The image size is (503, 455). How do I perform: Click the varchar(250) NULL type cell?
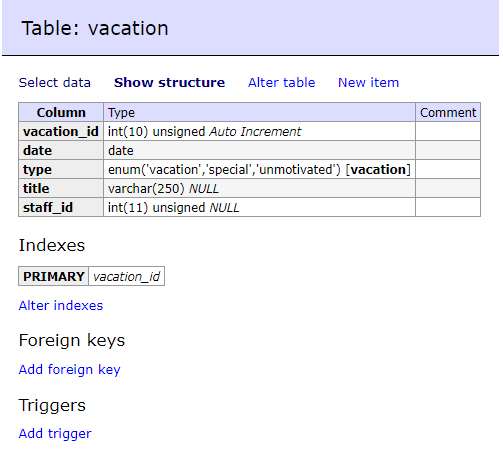click(x=259, y=188)
